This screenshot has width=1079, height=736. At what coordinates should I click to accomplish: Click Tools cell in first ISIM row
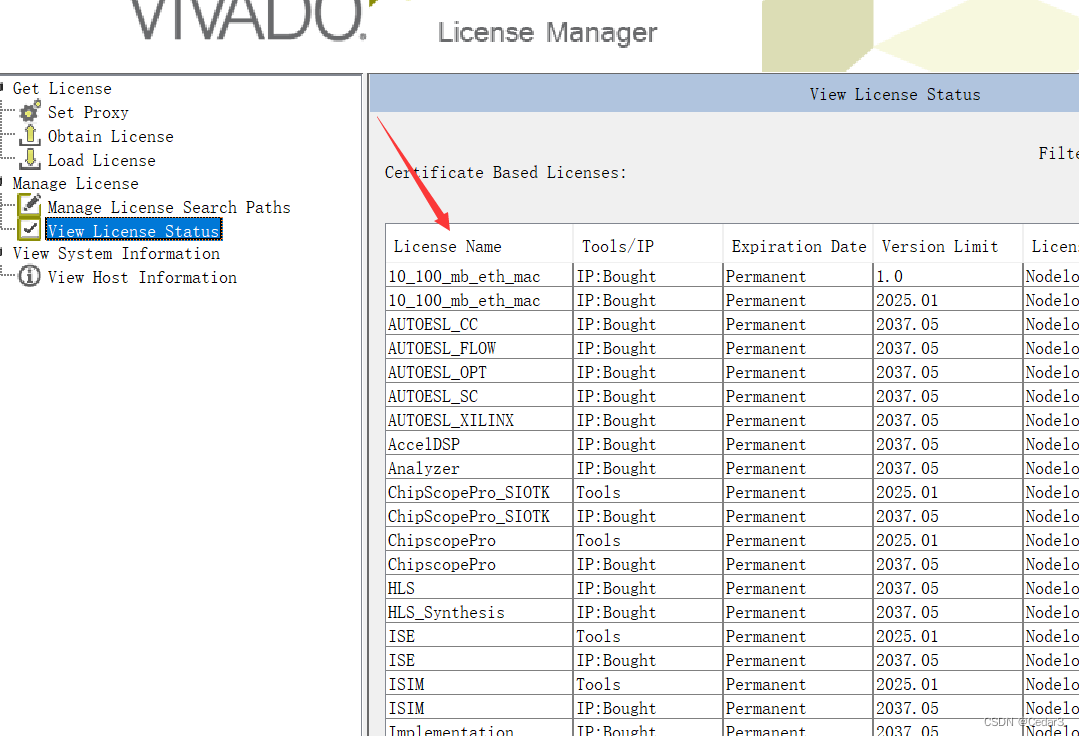648,684
